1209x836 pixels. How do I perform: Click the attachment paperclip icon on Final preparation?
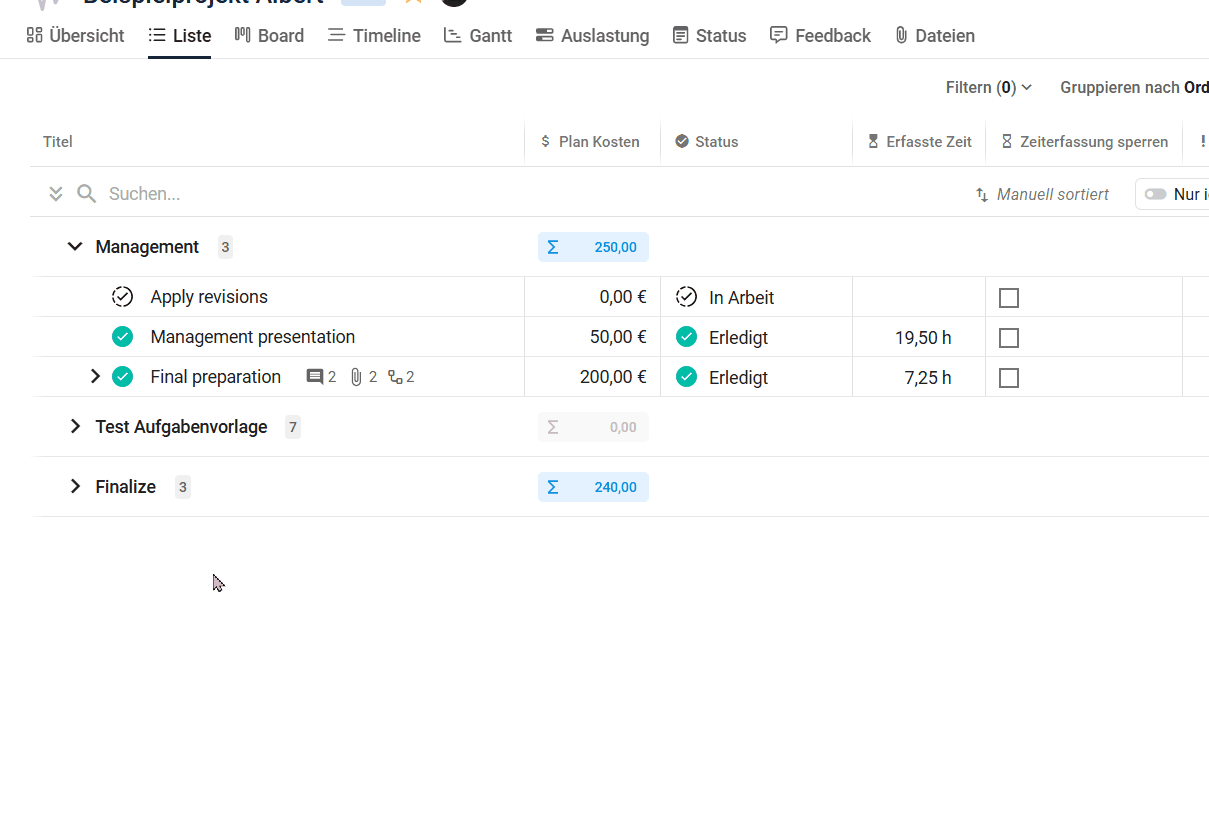tap(356, 377)
